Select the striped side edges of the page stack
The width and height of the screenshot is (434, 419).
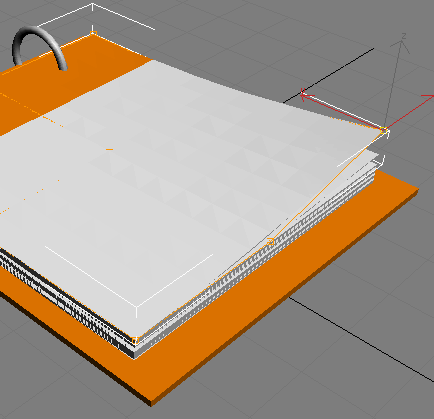(x=257, y=263)
